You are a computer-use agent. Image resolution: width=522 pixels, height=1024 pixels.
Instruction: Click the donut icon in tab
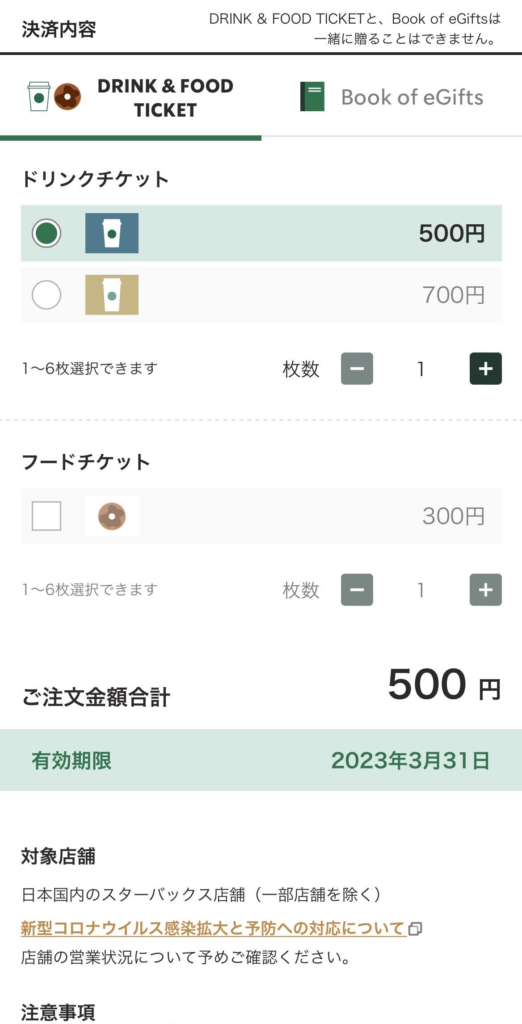coord(67,97)
